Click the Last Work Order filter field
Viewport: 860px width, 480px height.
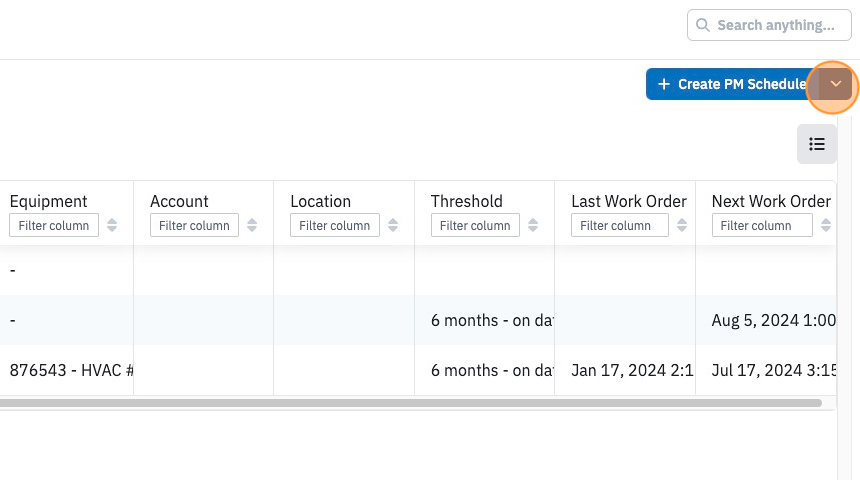tap(620, 225)
